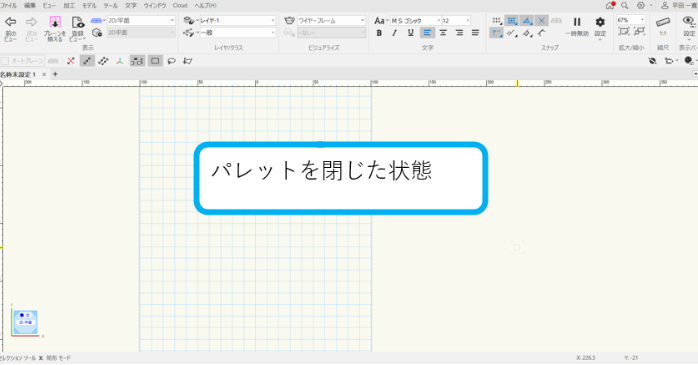Center-align the text
Viewport: 698px width, 365px height.
[x=443, y=32]
